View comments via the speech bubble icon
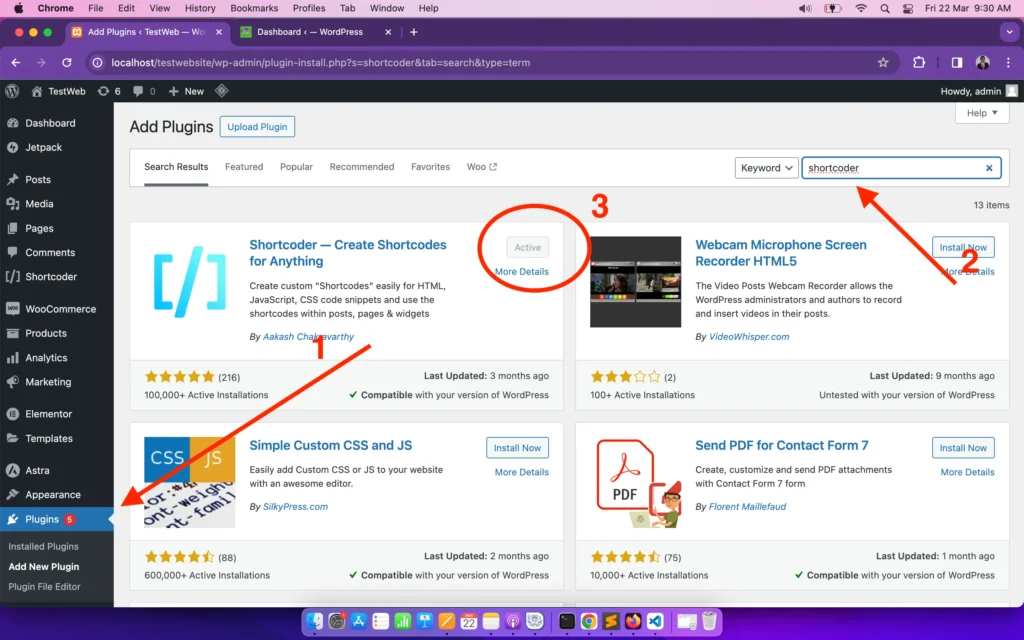Image resolution: width=1024 pixels, height=640 pixels. pos(144,91)
